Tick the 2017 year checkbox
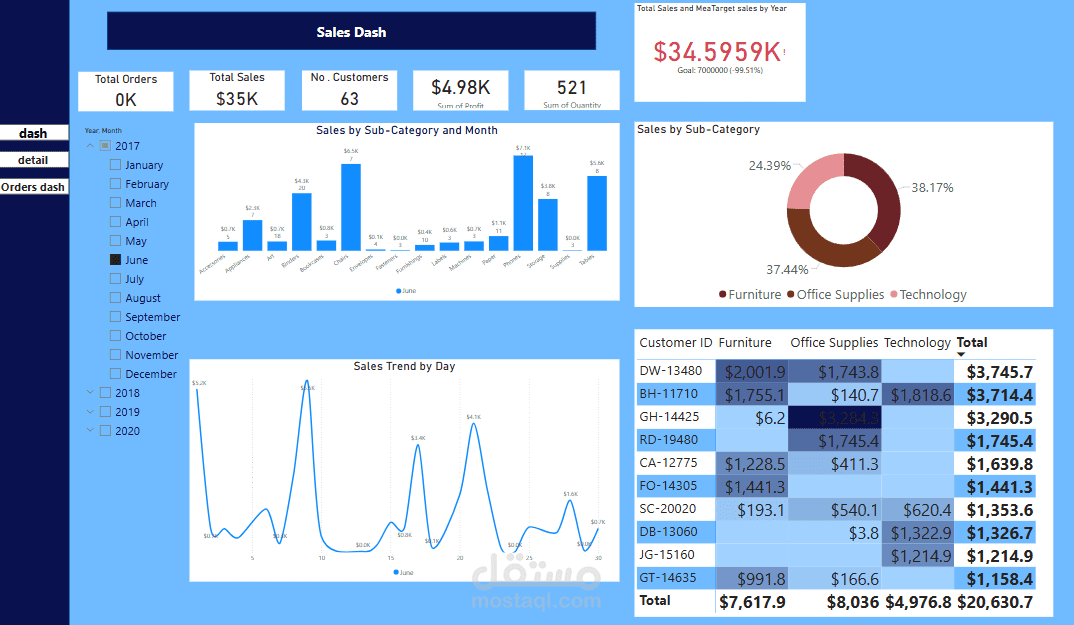 [x=105, y=145]
